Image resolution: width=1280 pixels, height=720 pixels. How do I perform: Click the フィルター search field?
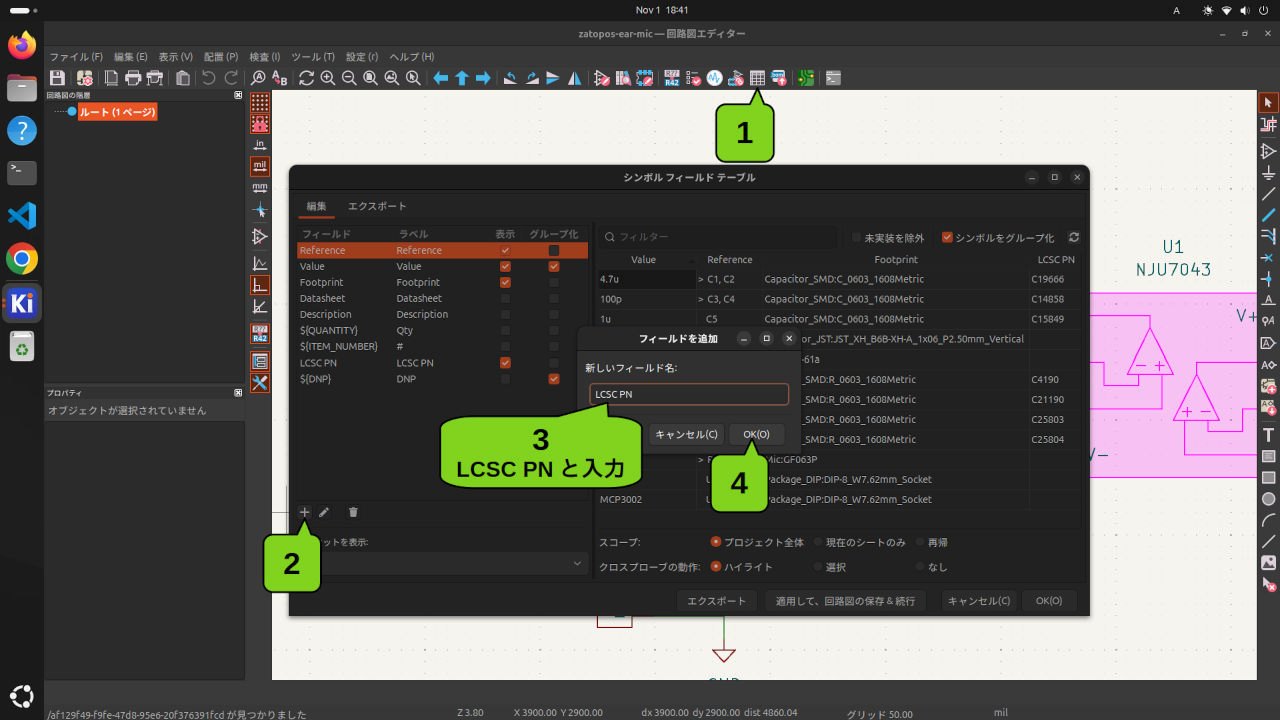click(718, 237)
